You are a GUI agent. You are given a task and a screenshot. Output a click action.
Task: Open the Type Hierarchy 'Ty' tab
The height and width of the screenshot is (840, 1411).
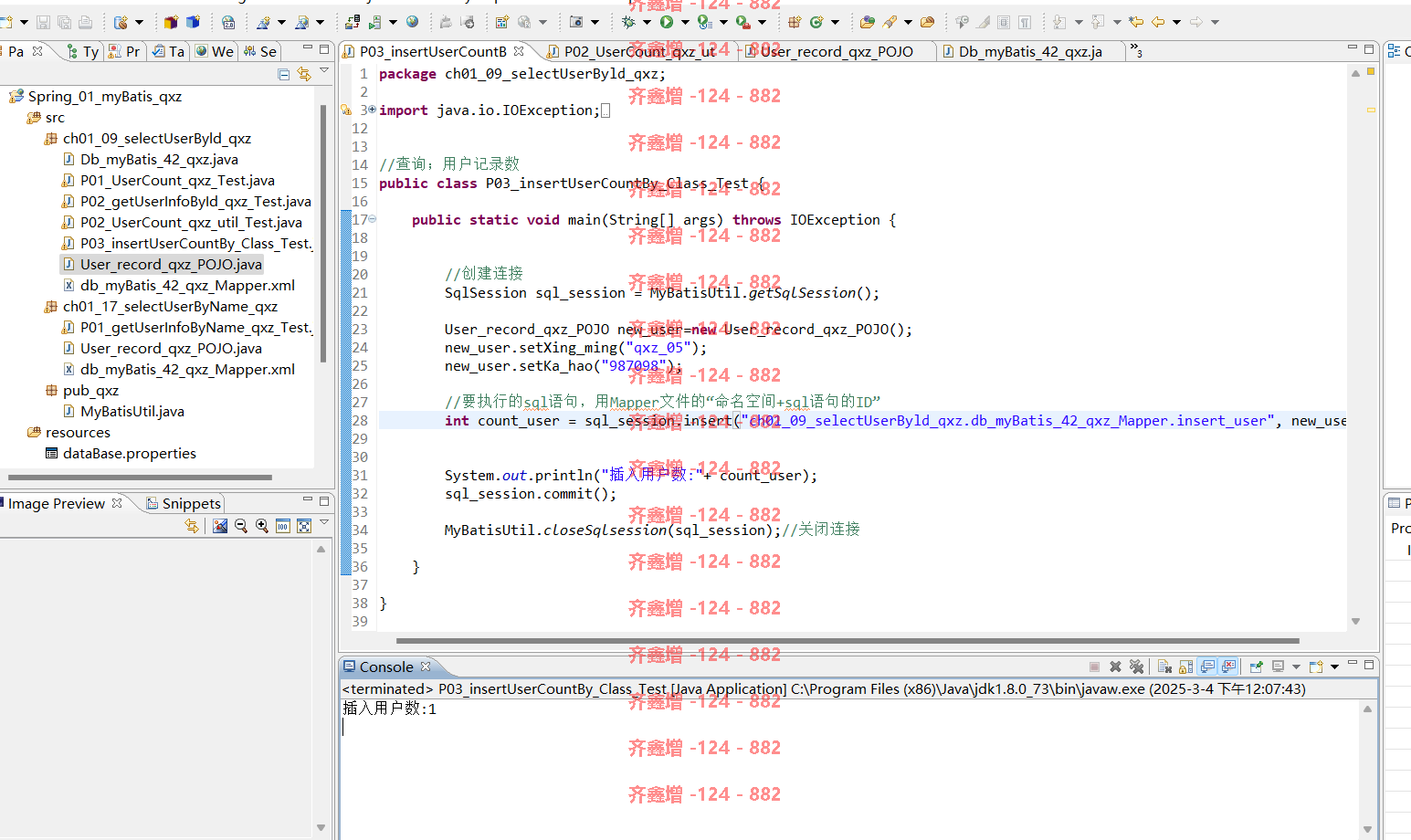83,51
